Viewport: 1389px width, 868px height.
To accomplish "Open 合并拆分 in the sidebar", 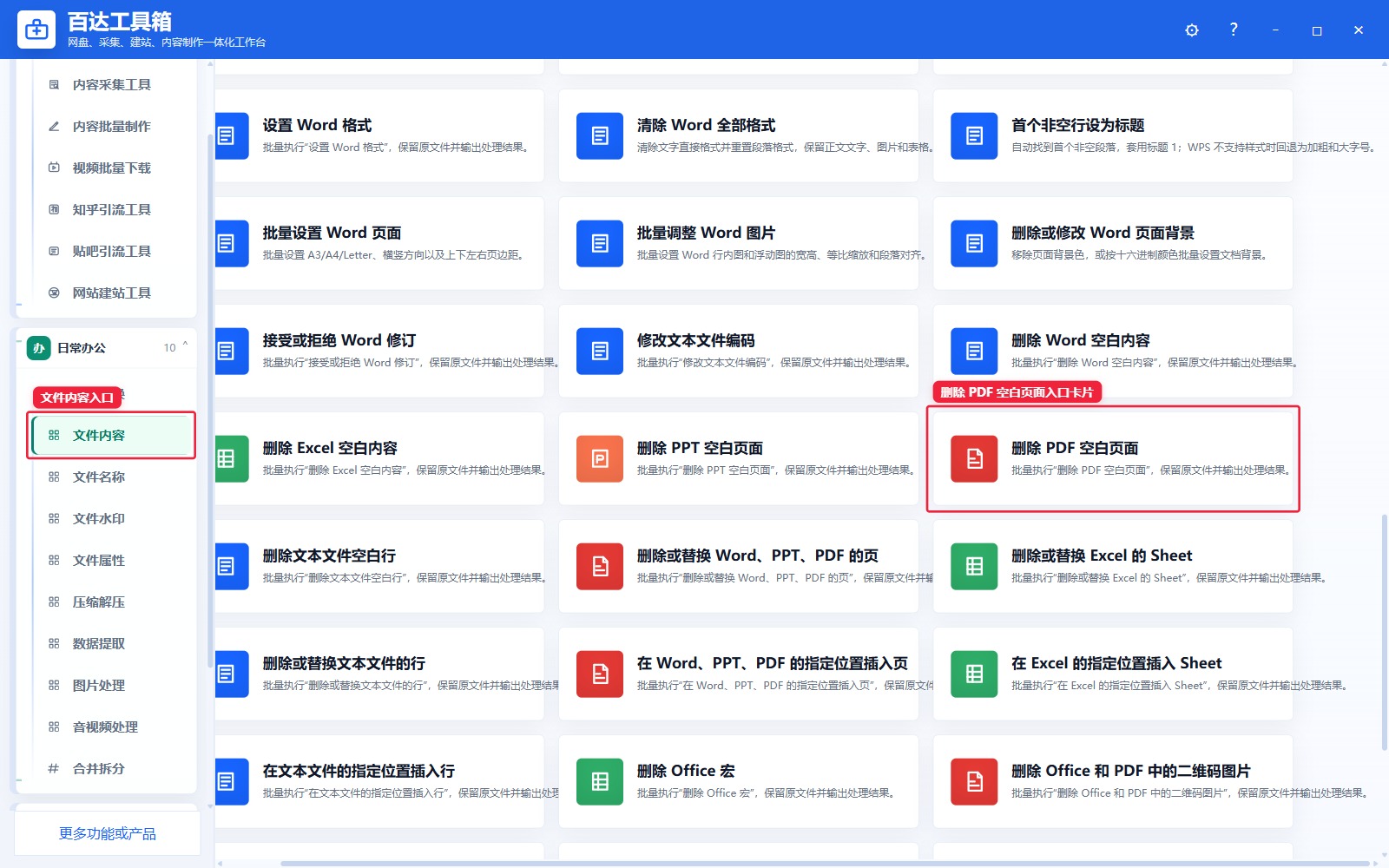I will (x=111, y=768).
